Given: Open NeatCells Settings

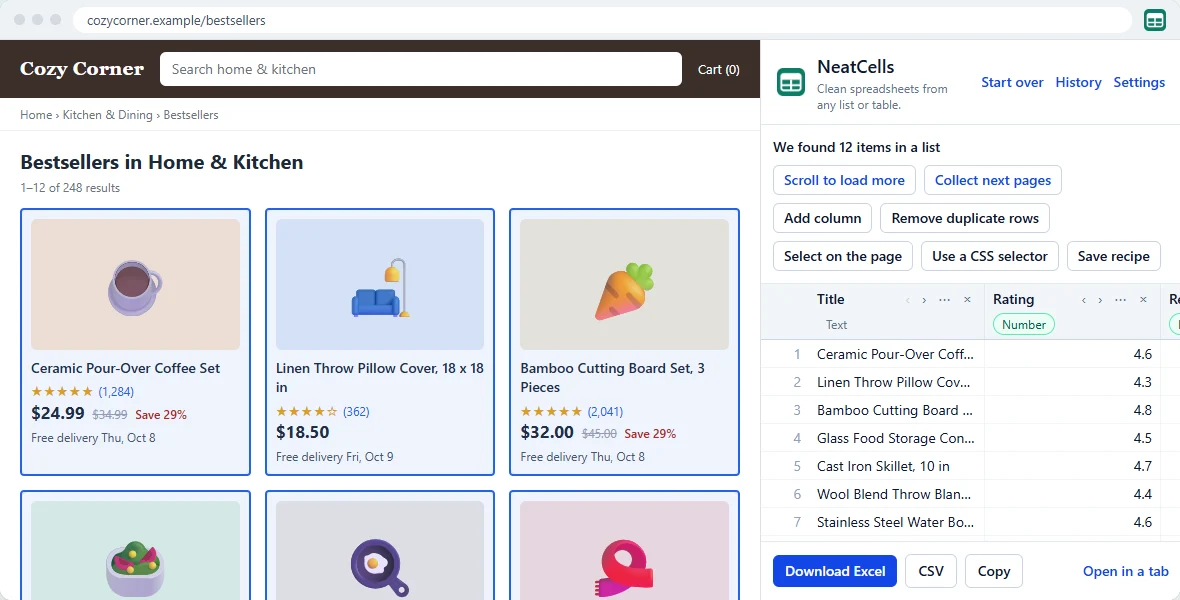Looking at the screenshot, I should pos(1139,82).
